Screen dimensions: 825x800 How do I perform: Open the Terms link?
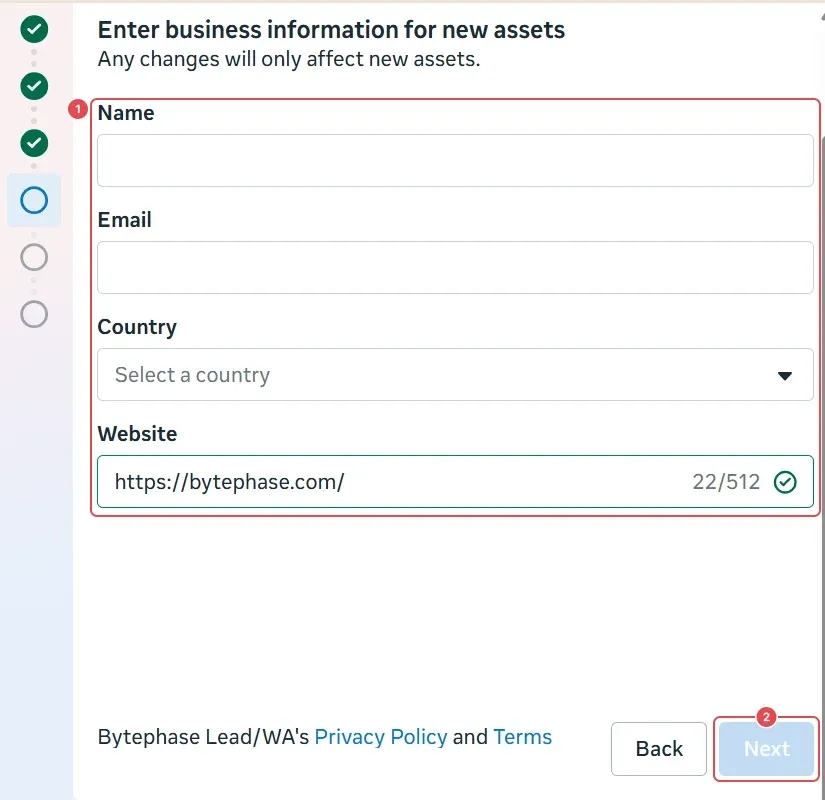pos(522,737)
